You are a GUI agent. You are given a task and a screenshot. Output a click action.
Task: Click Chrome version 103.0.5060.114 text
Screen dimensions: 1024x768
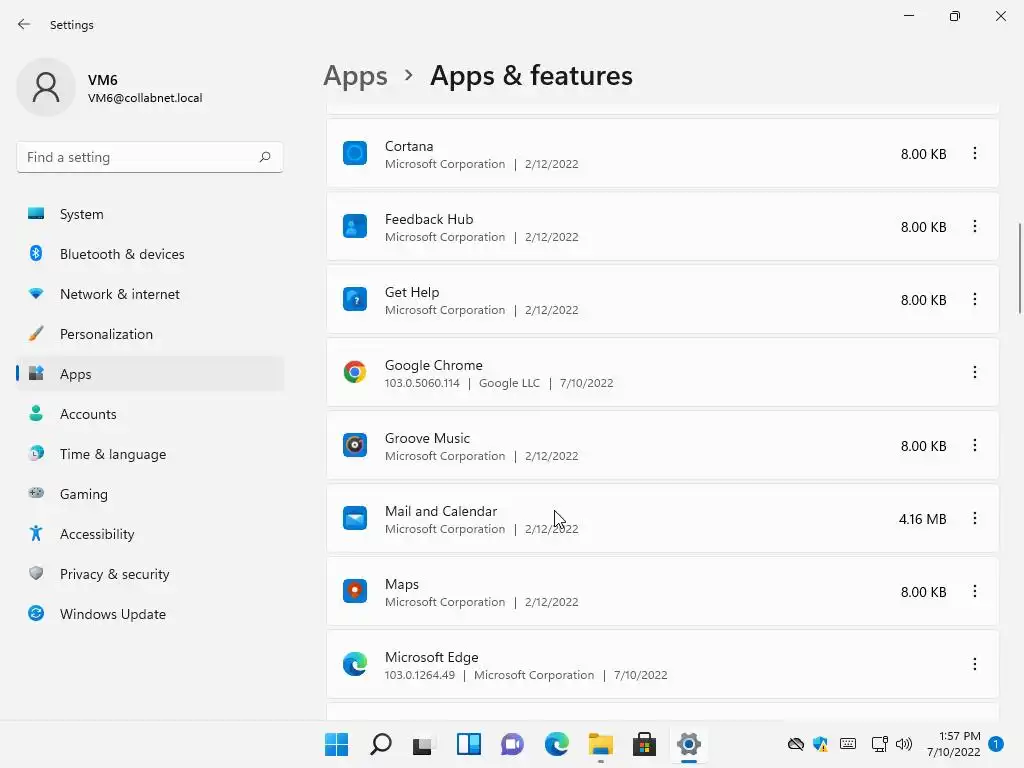coord(422,383)
